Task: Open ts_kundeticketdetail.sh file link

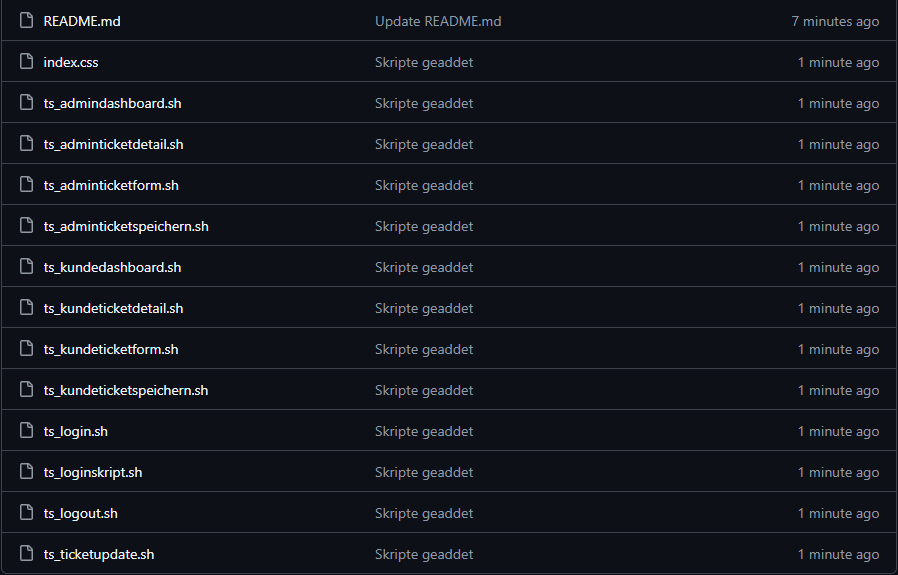Action: [113, 308]
